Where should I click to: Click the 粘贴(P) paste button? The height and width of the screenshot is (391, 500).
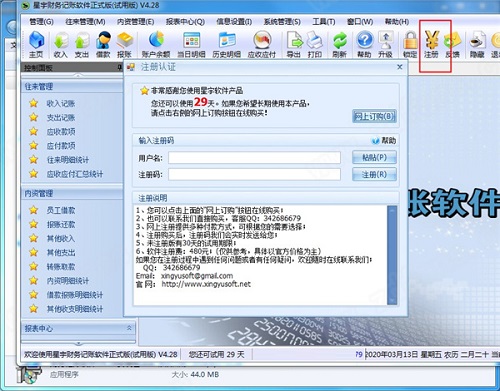tap(374, 157)
